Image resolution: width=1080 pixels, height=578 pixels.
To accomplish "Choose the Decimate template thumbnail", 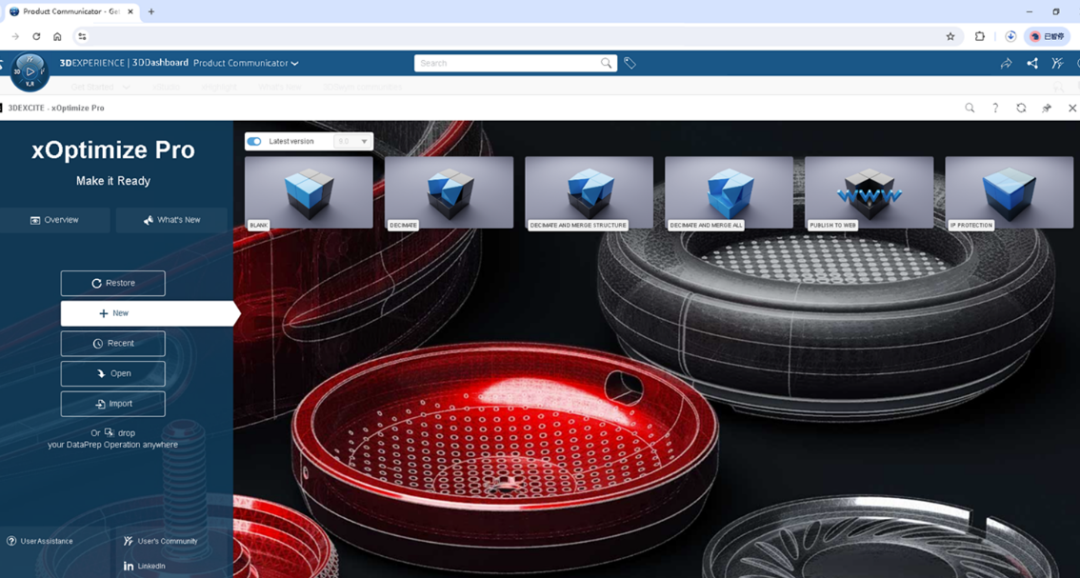I will coord(449,192).
